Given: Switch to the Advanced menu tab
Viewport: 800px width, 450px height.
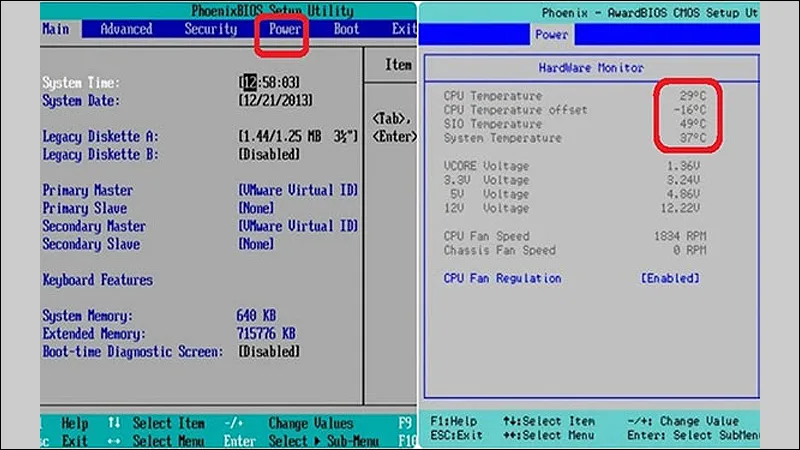Looking at the screenshot, I should pyautogui.click(x=127, y=29).
